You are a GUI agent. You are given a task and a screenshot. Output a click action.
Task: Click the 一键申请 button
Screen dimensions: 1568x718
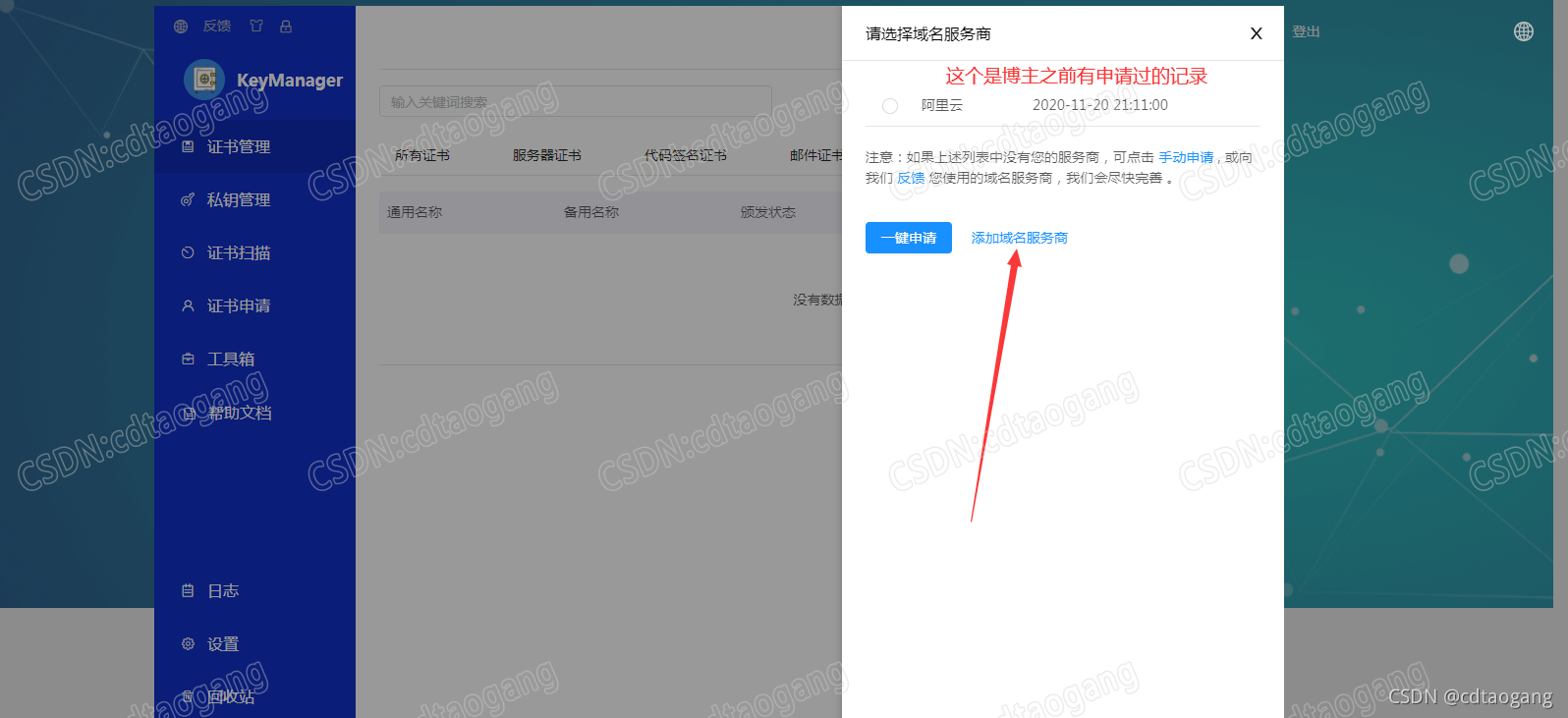coord(909,238)
